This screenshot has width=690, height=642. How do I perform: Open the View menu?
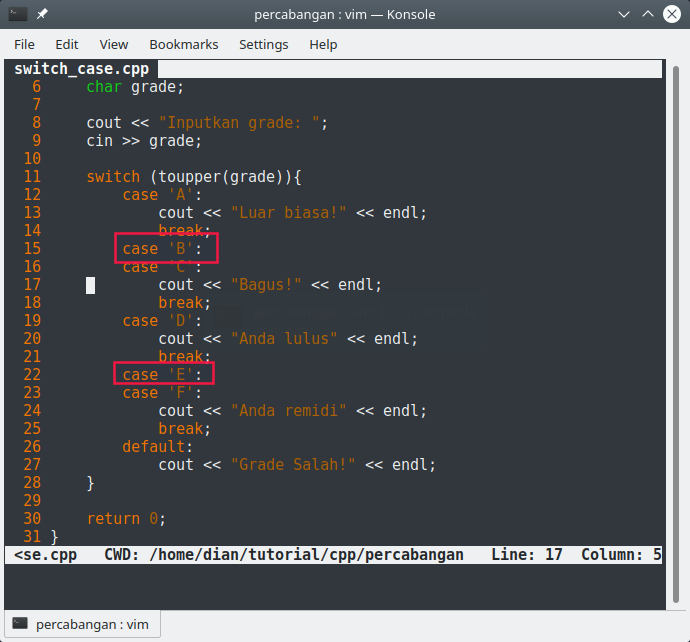(x=114, y=45)
